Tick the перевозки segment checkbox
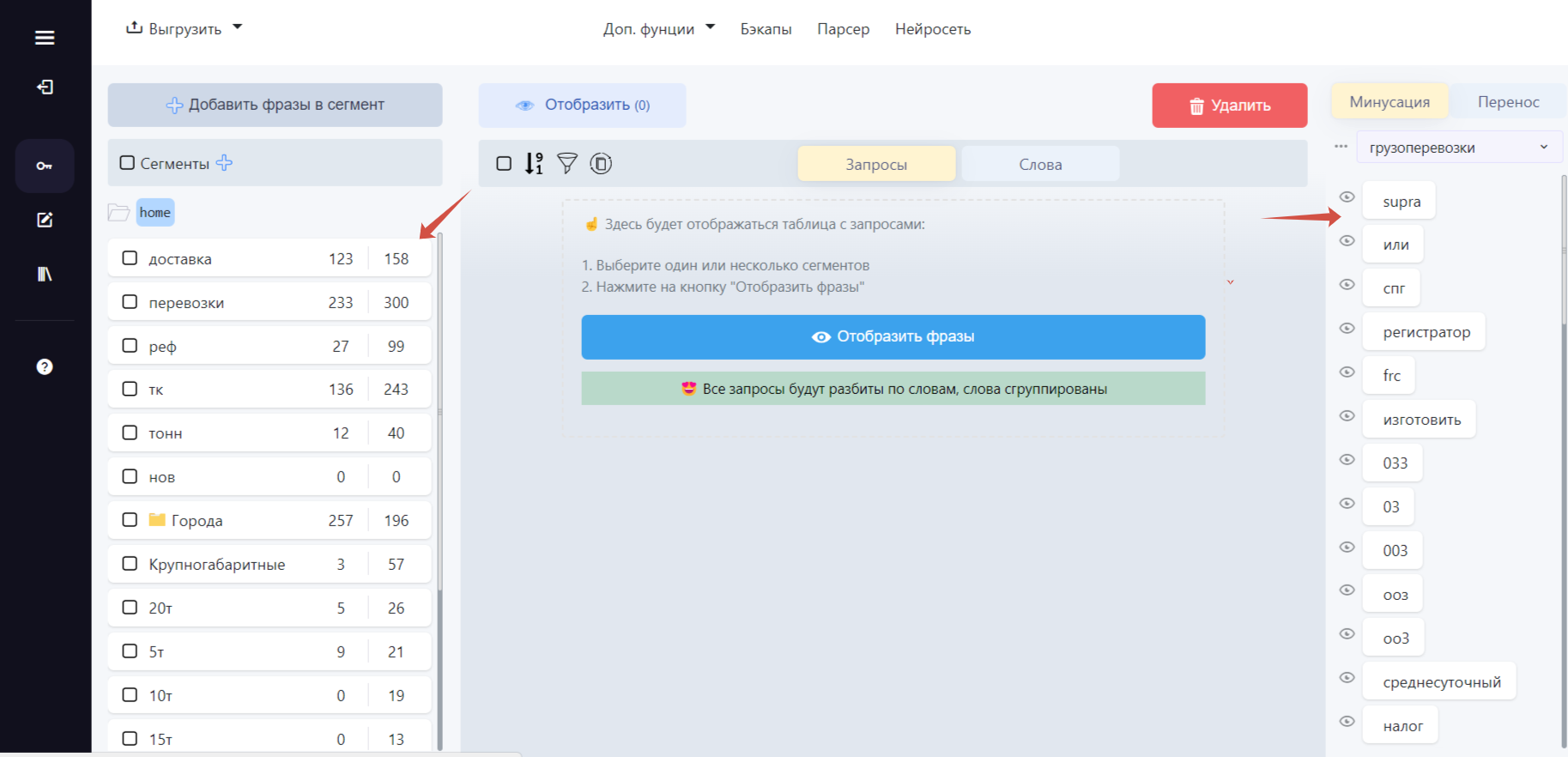The width and height of the screenshot is (1568, 757). click(130, 301)
